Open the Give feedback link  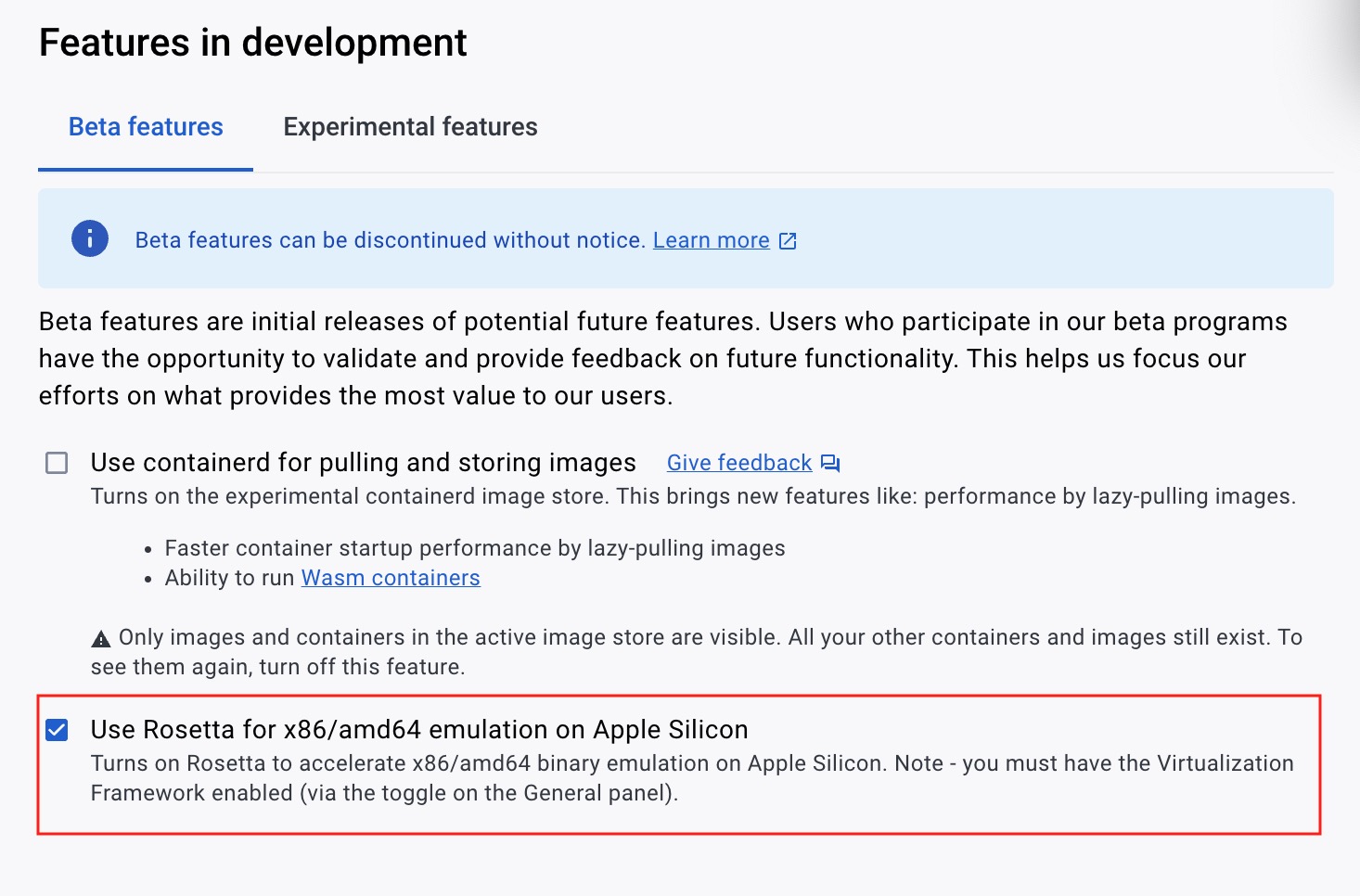(x=739, y=463)
